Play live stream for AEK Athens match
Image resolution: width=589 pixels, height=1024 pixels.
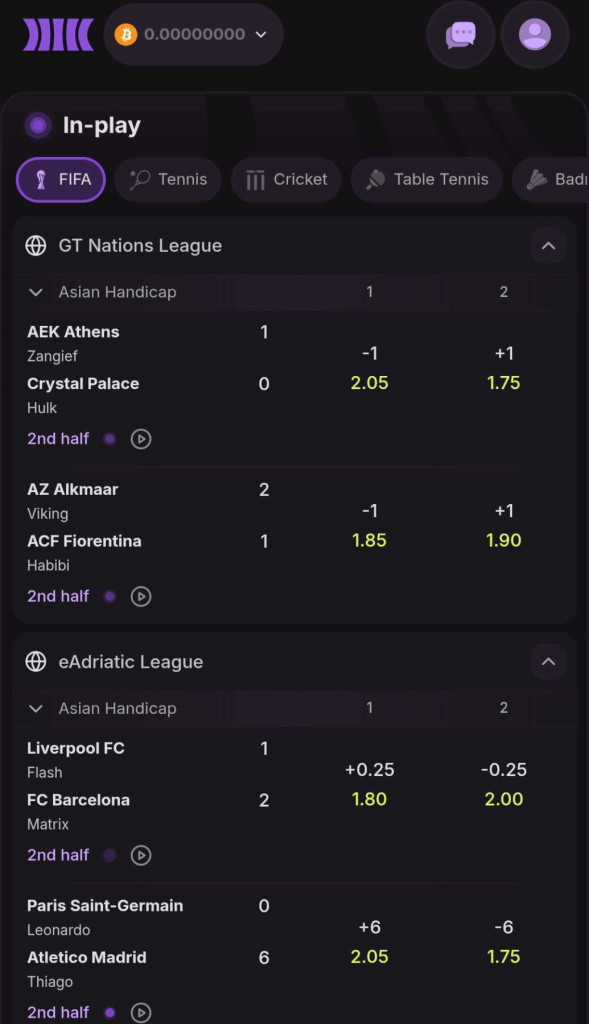[x=141, y=439]
